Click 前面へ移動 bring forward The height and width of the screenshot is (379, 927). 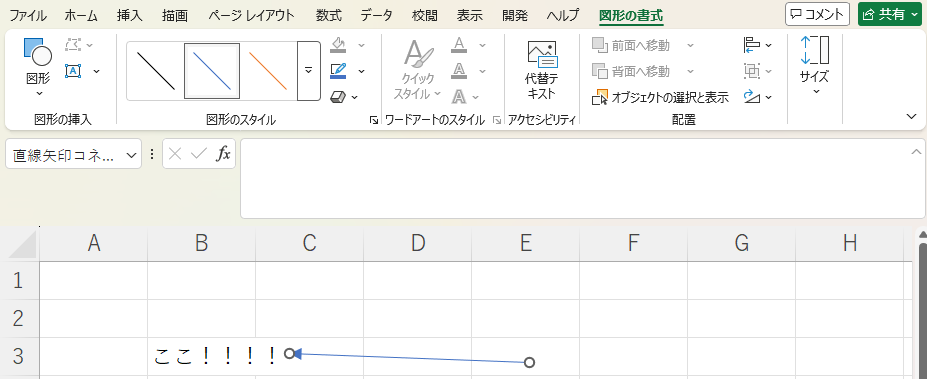point(631,46)
